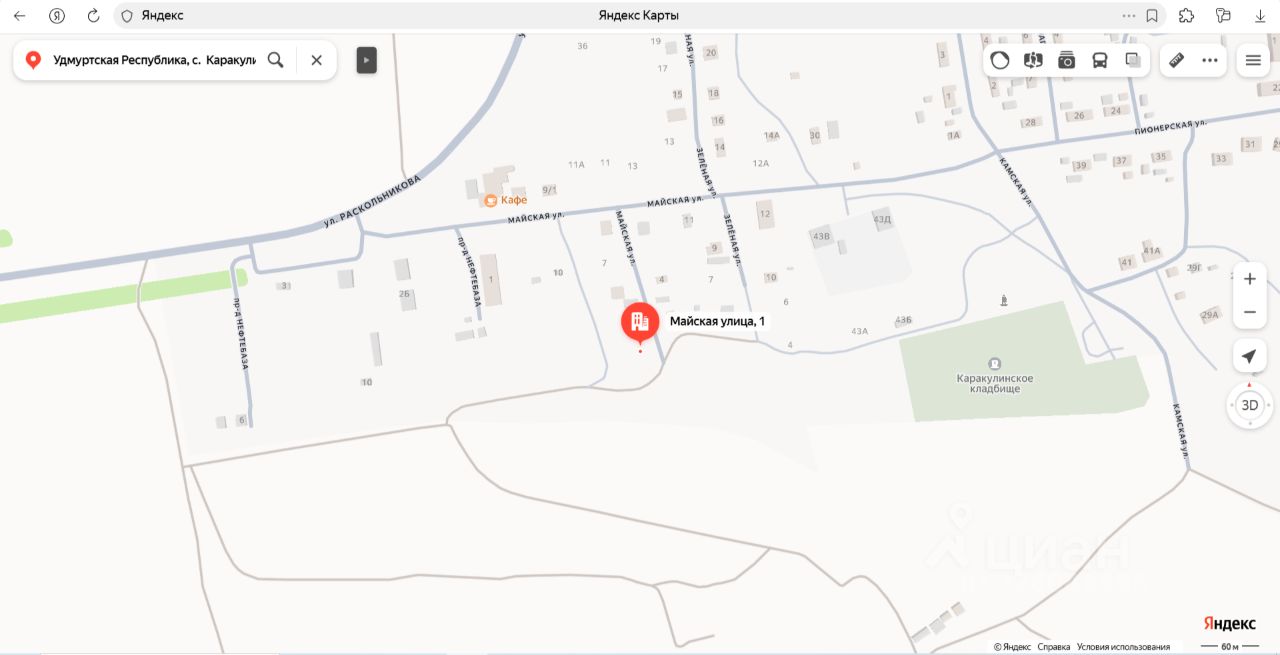This screenshot has width=1280, height=655.
Task: Click the address search input field
Action: pos(154,60)
